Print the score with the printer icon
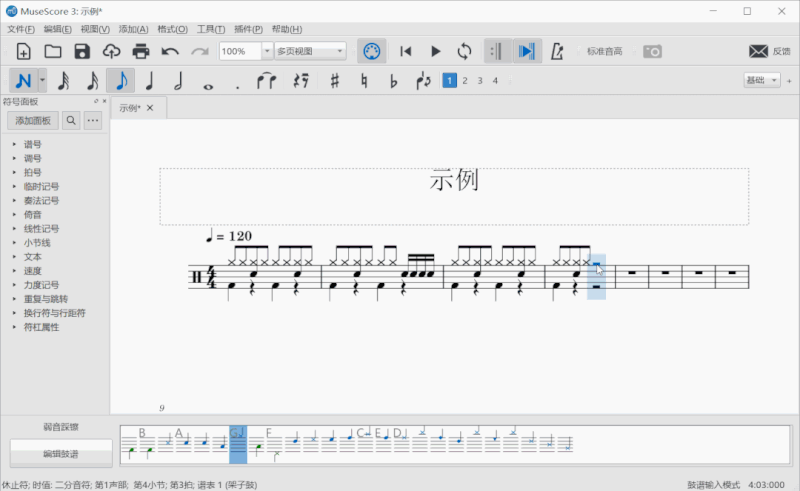The height and width of the screenshot is (491, 800). pos(141,51)
